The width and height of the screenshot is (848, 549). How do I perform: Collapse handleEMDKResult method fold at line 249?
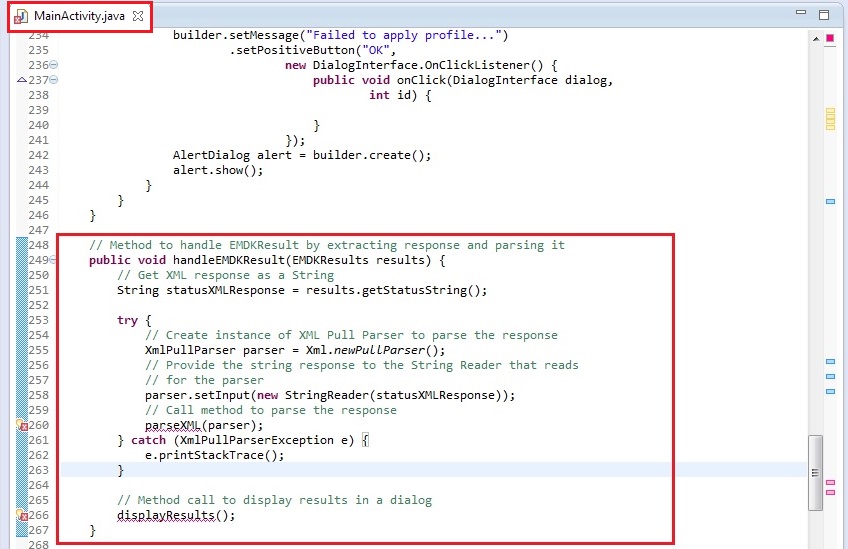click(x=53, y=260)
